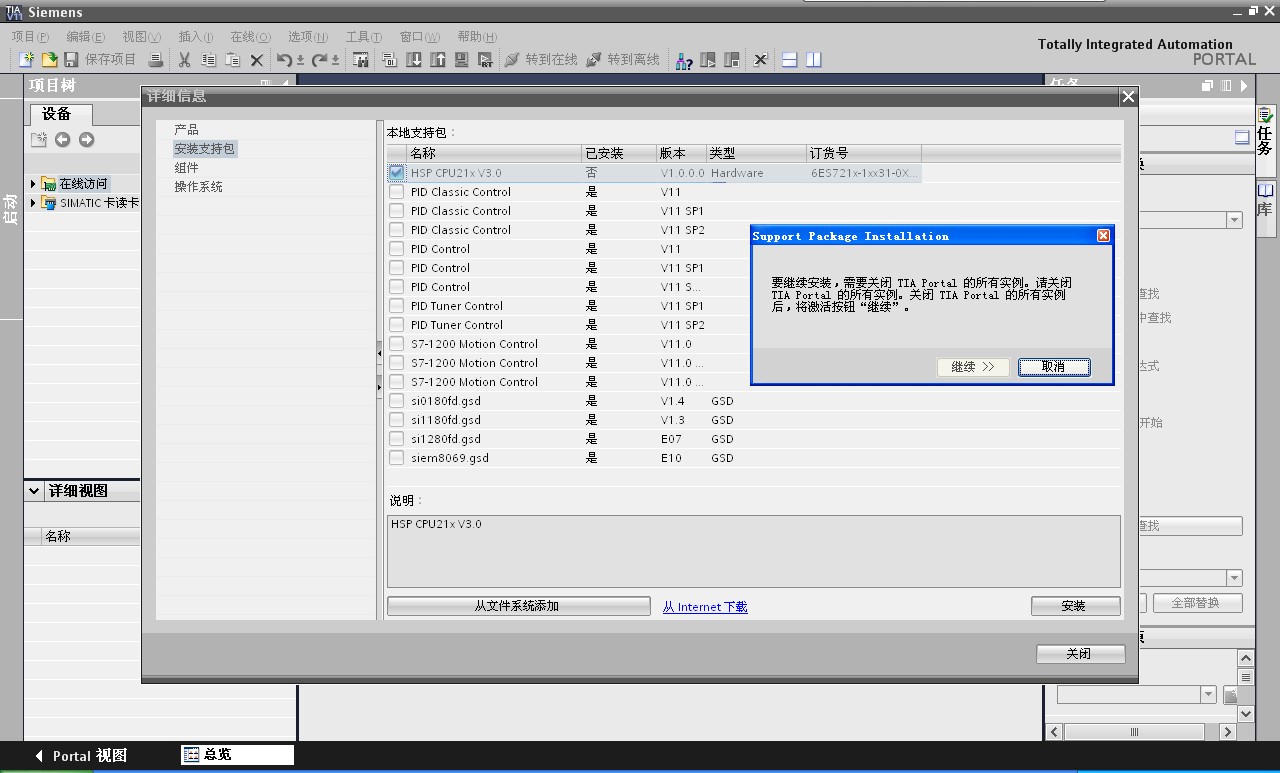
Task: Click 转到在线 go online button
Action: [x=541, y=60]
